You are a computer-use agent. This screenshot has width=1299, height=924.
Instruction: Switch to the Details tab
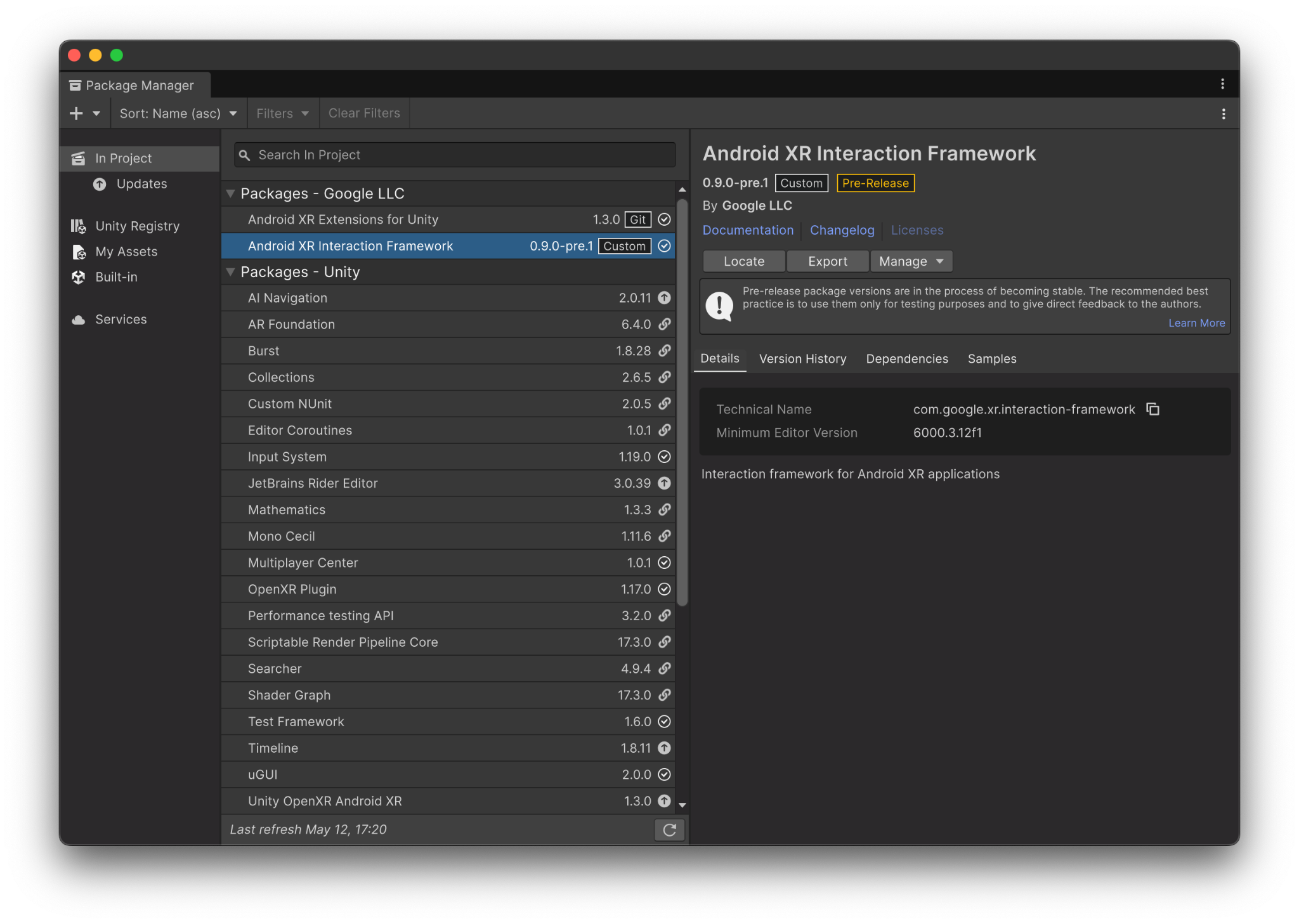720,358
